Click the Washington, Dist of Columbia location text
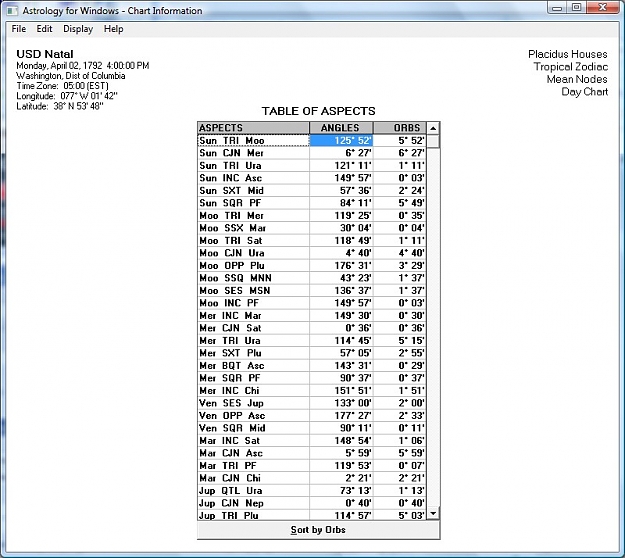The width and height of the screenshot is (625, 558). click(x=71, y=76)
